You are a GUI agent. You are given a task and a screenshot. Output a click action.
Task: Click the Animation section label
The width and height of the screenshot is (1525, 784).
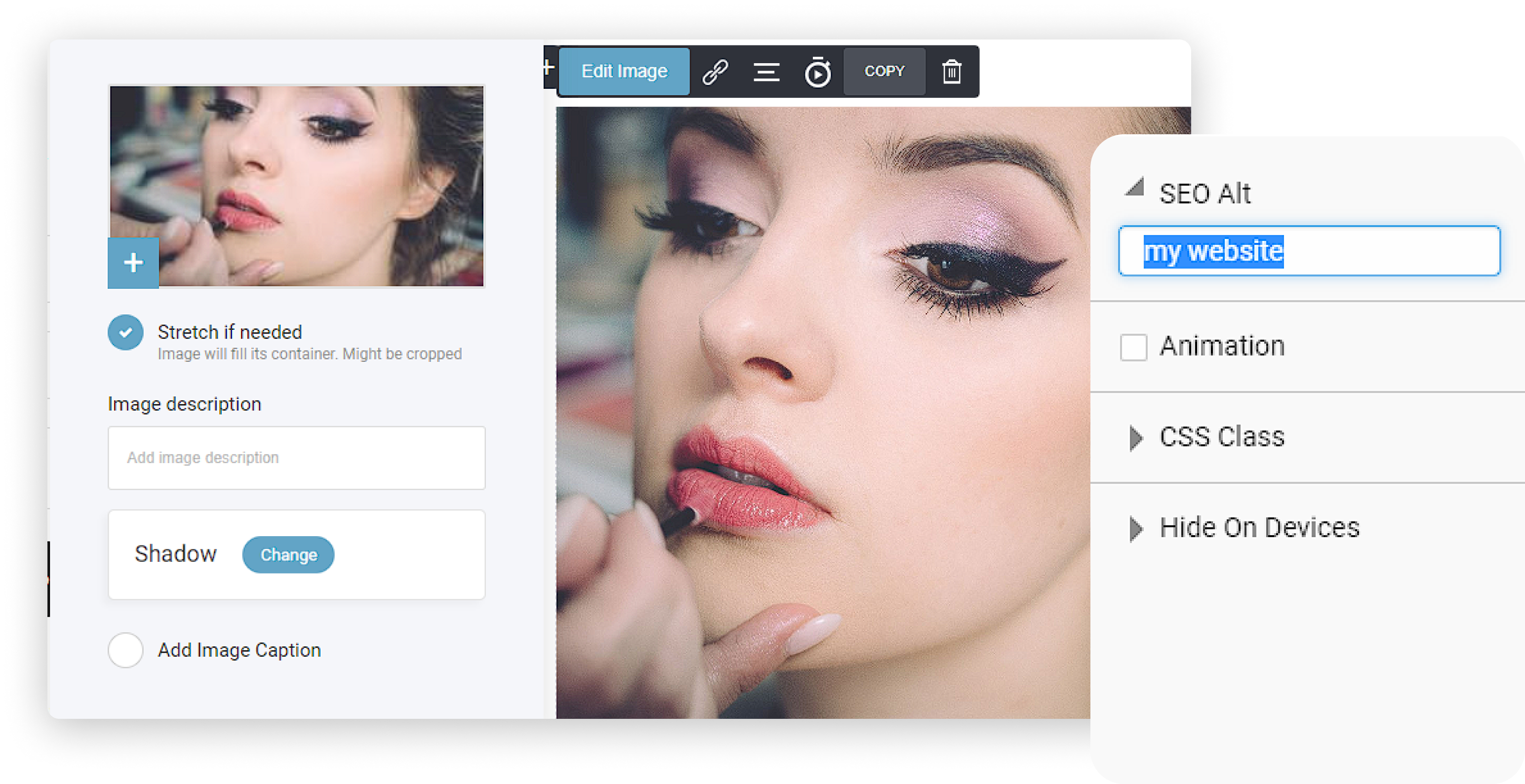point(1217,345)
